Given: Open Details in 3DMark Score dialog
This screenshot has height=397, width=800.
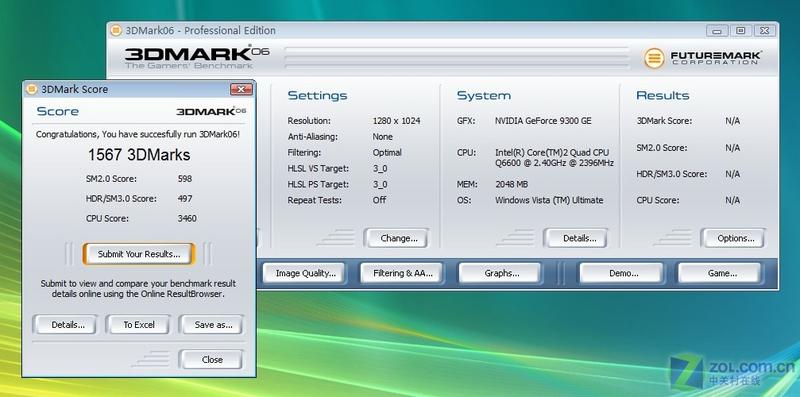Looking at the screenshot, I should 65,325.
